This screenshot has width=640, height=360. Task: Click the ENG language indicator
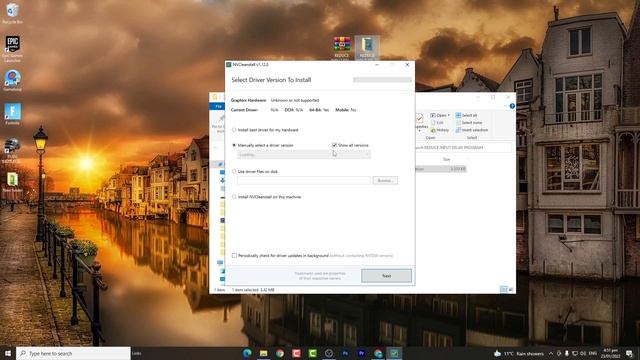point(593,353)
